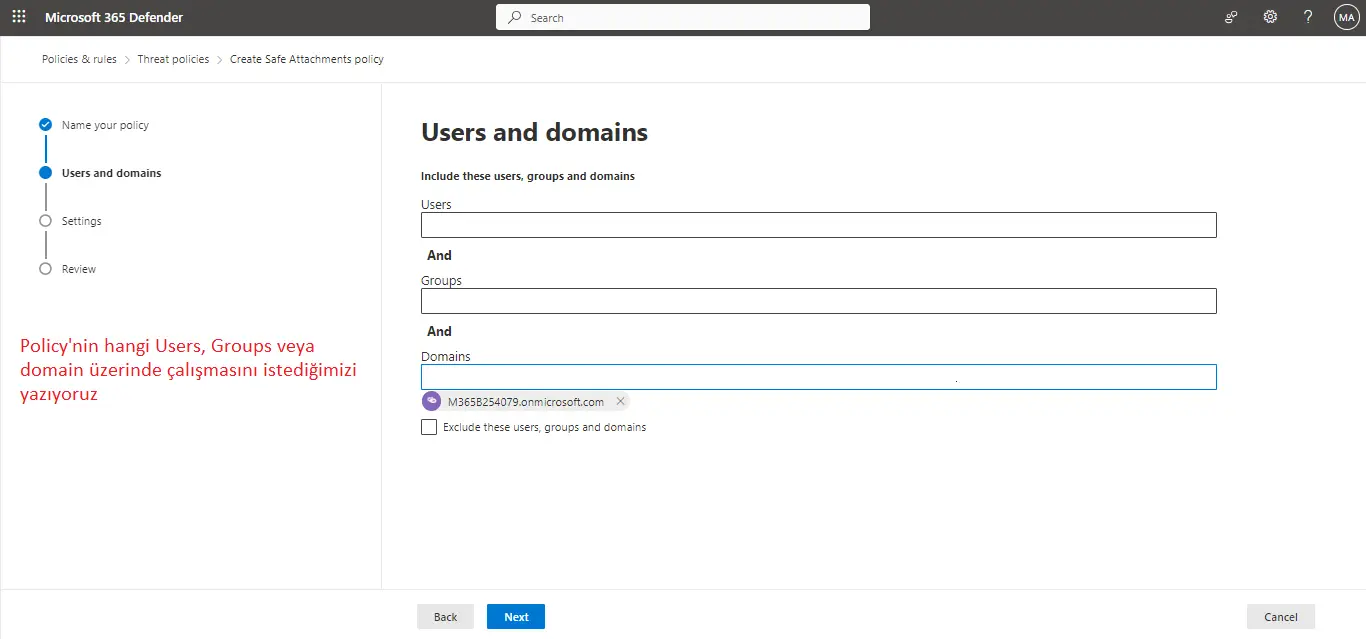Jump to Name your policy step
1366x639 pixels.
click(105, 125)
